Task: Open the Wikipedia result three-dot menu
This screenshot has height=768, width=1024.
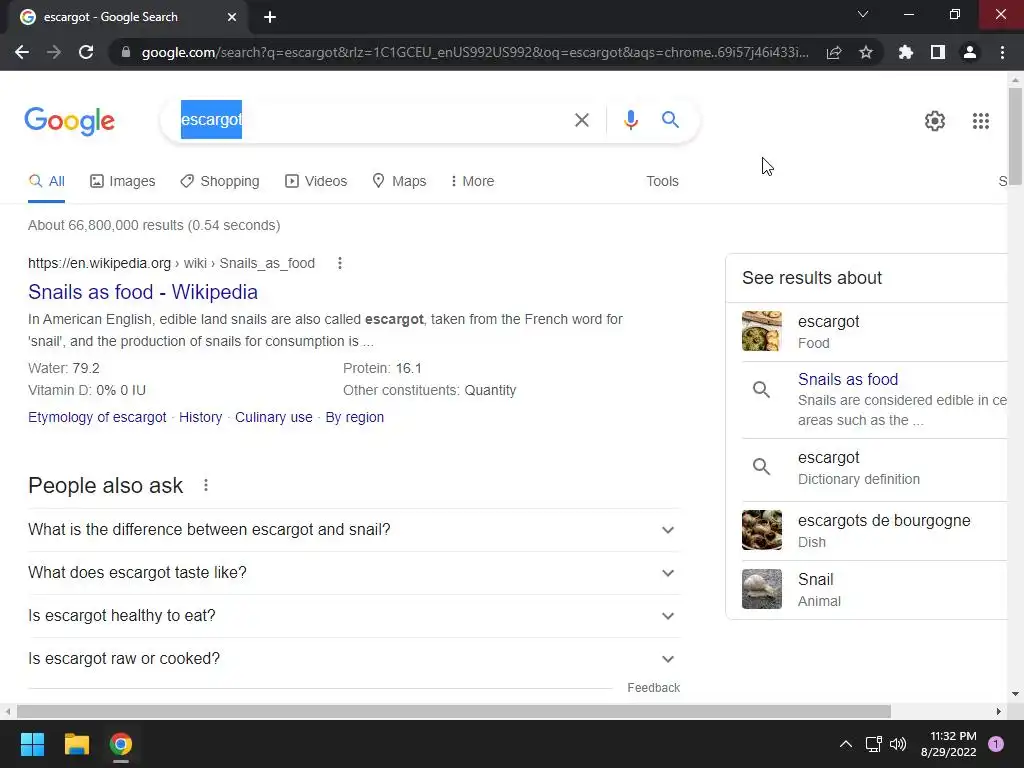Action: click(x=340, y=263)
